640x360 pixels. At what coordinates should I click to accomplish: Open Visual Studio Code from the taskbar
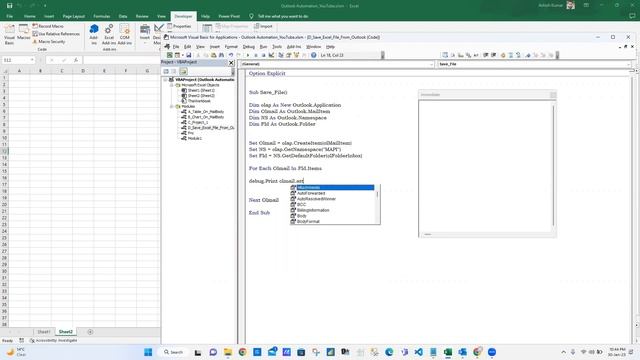tap(418, 352)
